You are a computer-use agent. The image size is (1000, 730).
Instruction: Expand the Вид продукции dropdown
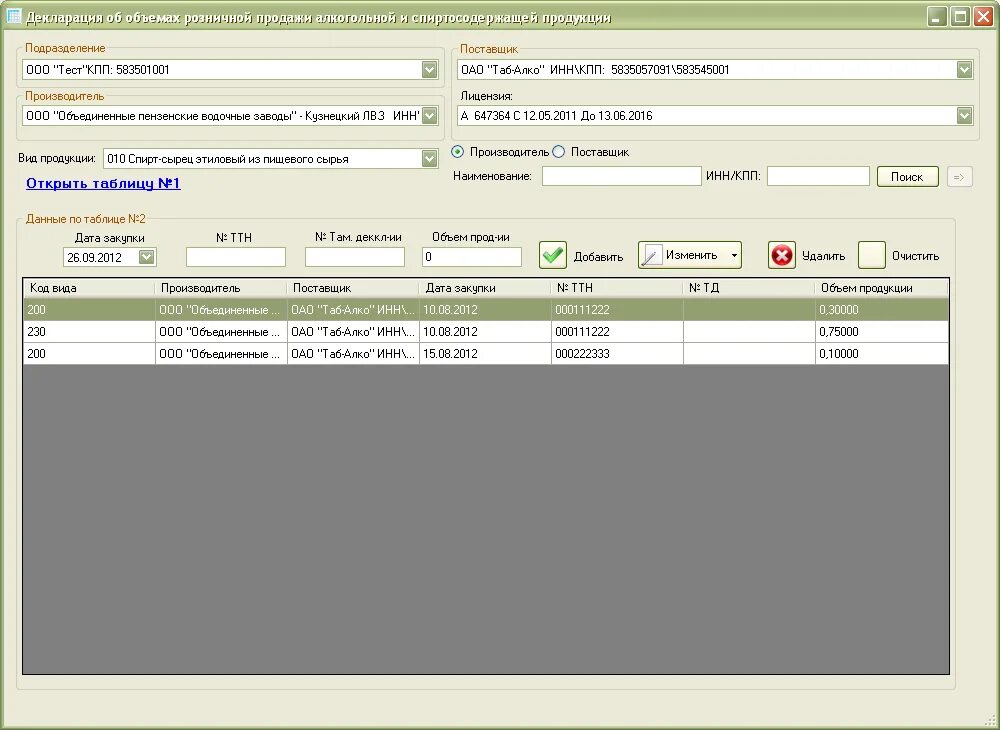[429, 159]
